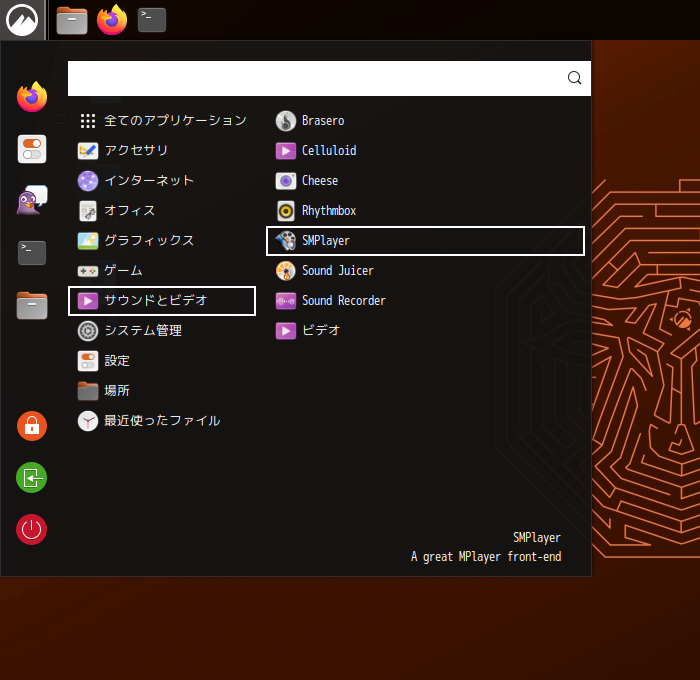The width and height of the screenshot is (700, 680).
Task: Select アクセサリ category
Action: pos(162,150)
